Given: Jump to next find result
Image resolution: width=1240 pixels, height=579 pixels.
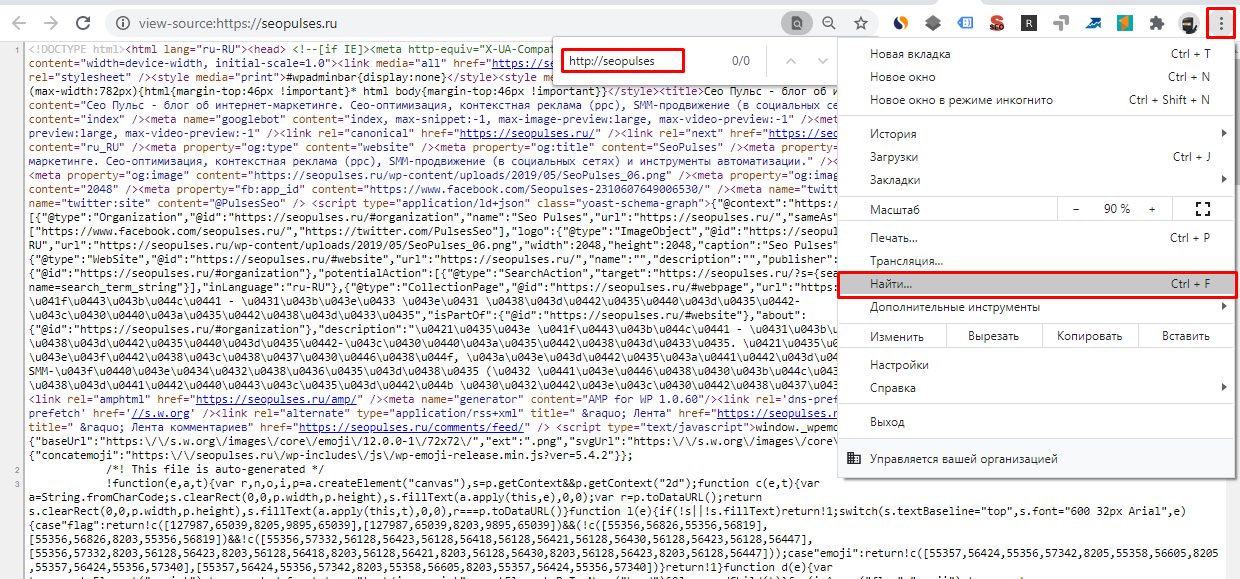Looking at the screenshot, I should 822,61.
